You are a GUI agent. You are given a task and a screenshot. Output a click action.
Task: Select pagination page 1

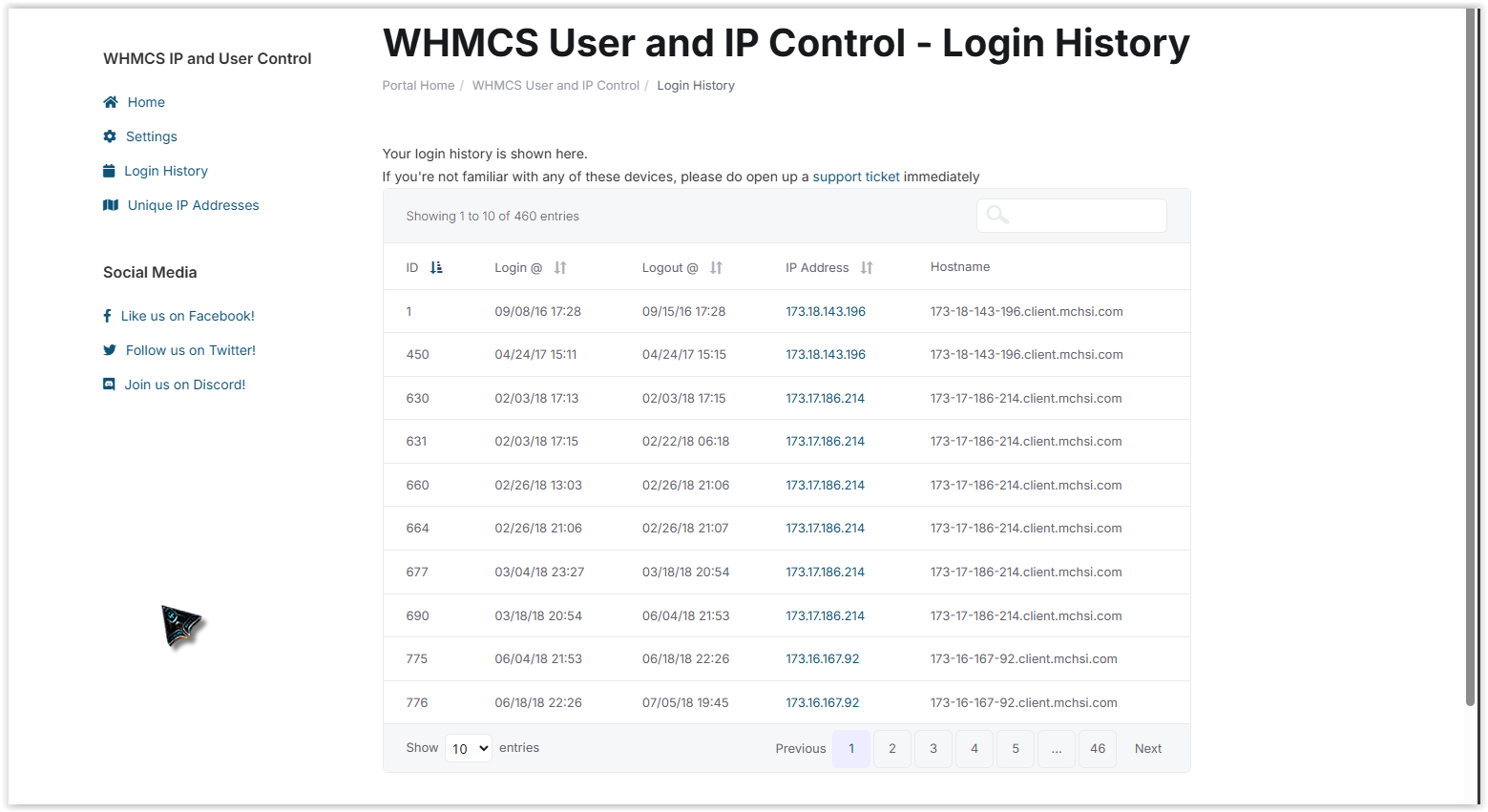[x=851, y=749]
